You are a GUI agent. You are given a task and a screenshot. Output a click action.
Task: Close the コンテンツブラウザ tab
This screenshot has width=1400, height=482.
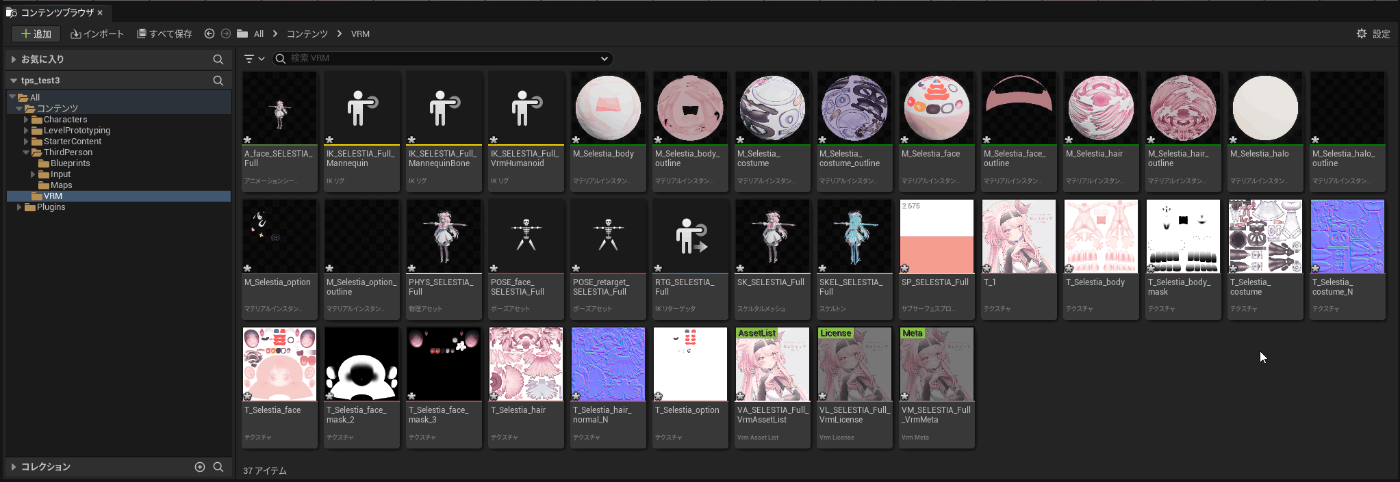pos(100,11)
